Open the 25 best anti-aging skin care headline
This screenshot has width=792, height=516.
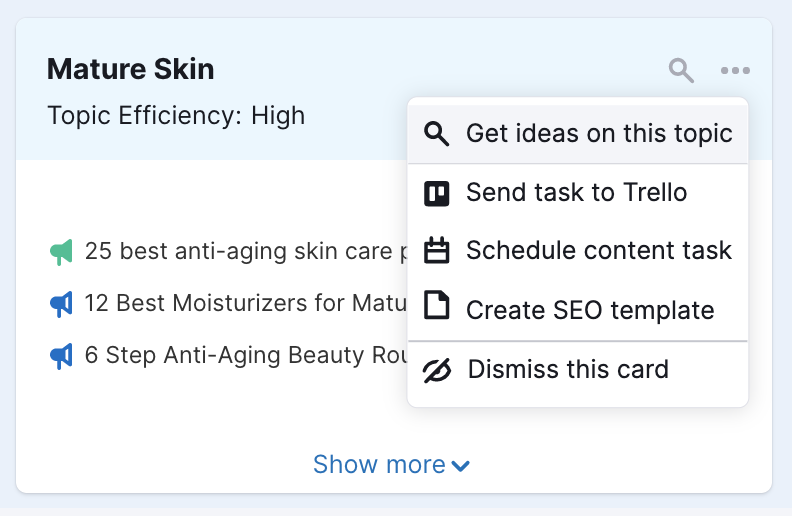[x=246, y=251]
